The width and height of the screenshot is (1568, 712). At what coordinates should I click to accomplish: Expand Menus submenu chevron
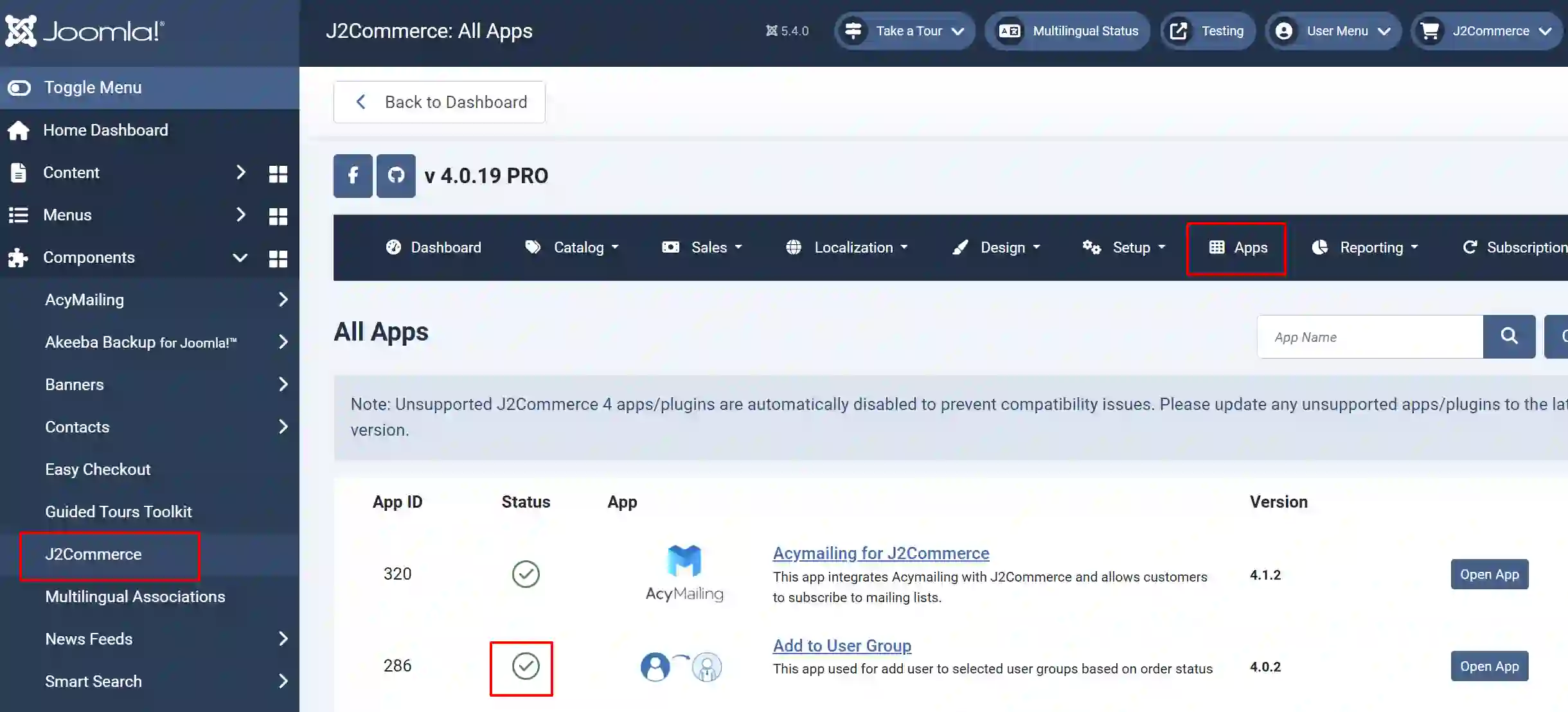(240, 215)
